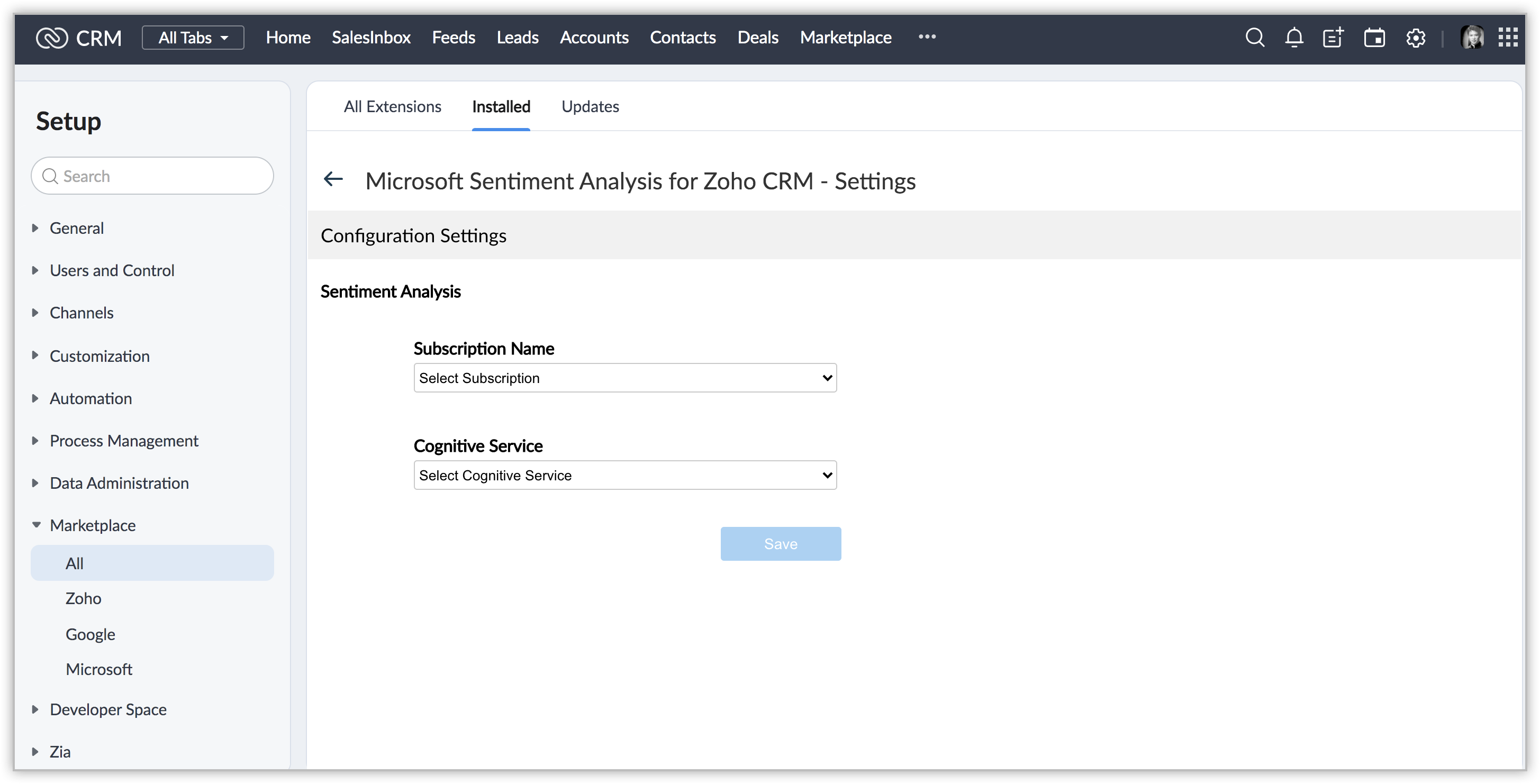
Task: Open the Leads module in navigation
Action: tap(517, 38)
